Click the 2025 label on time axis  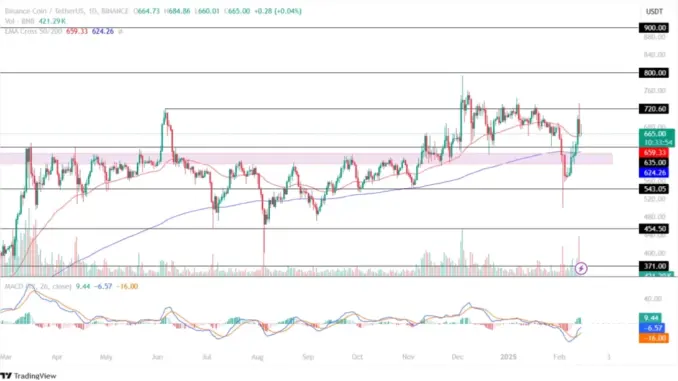(508, 357)
